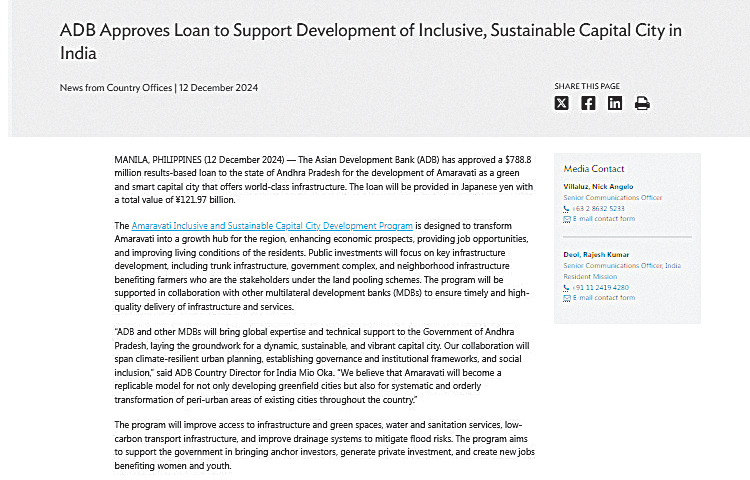
Task: Open Villaluz, Nick Angelo contact name
Action: 598,186
